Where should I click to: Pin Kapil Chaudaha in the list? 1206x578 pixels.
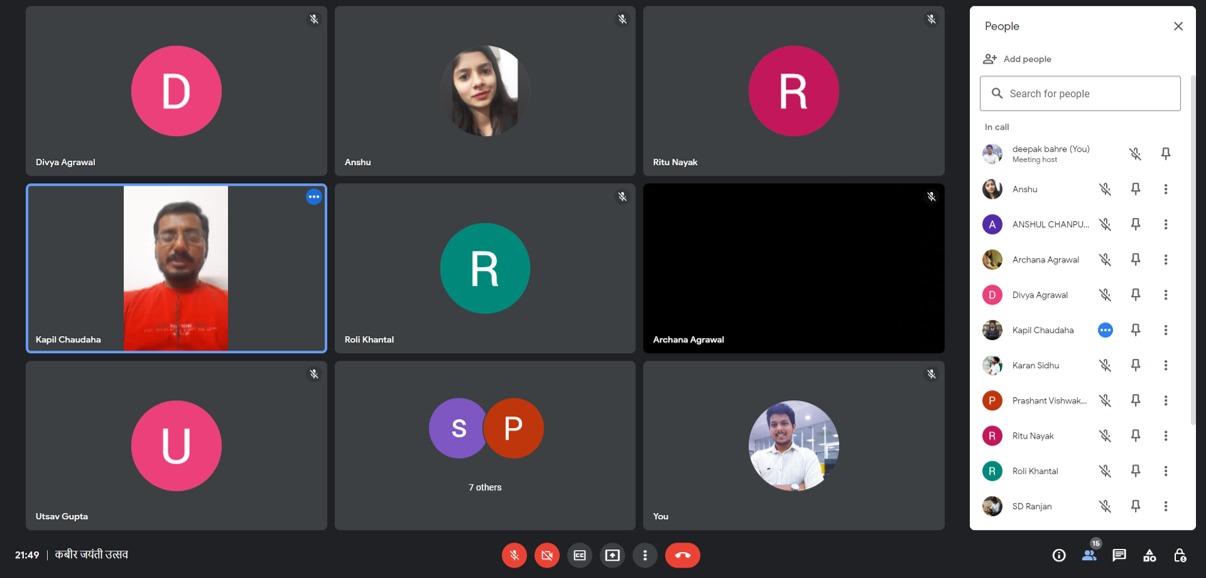(x=1135, y=330)
